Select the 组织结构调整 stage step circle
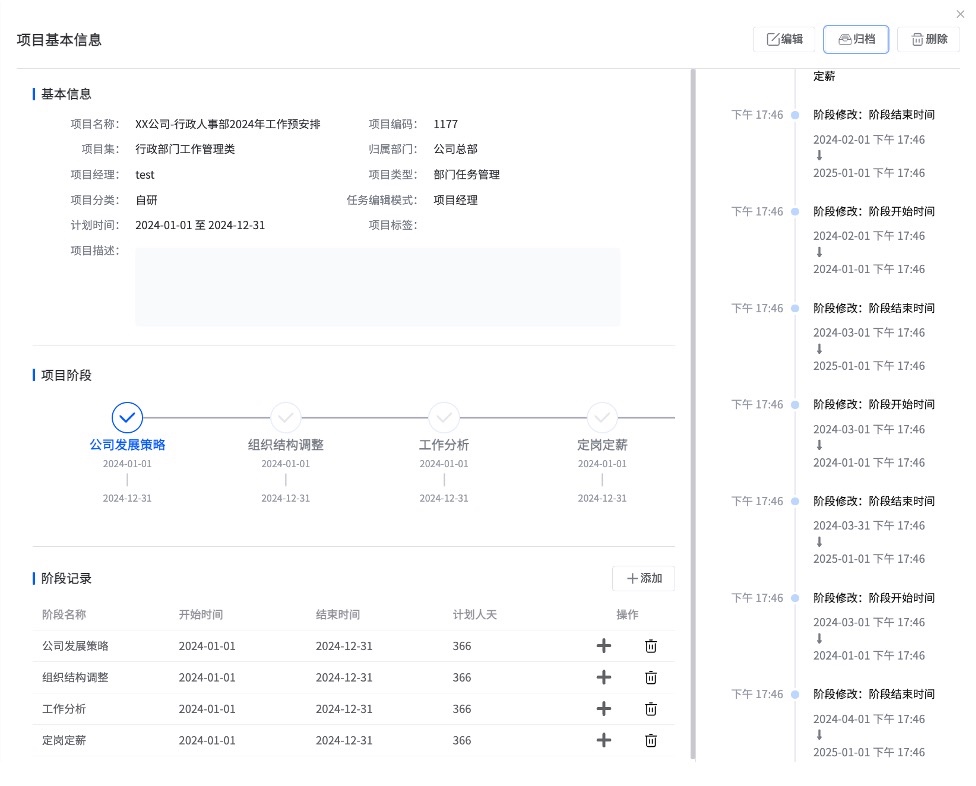Image resolution: width=976 pixels, height=786 pixels. (286, 418)
